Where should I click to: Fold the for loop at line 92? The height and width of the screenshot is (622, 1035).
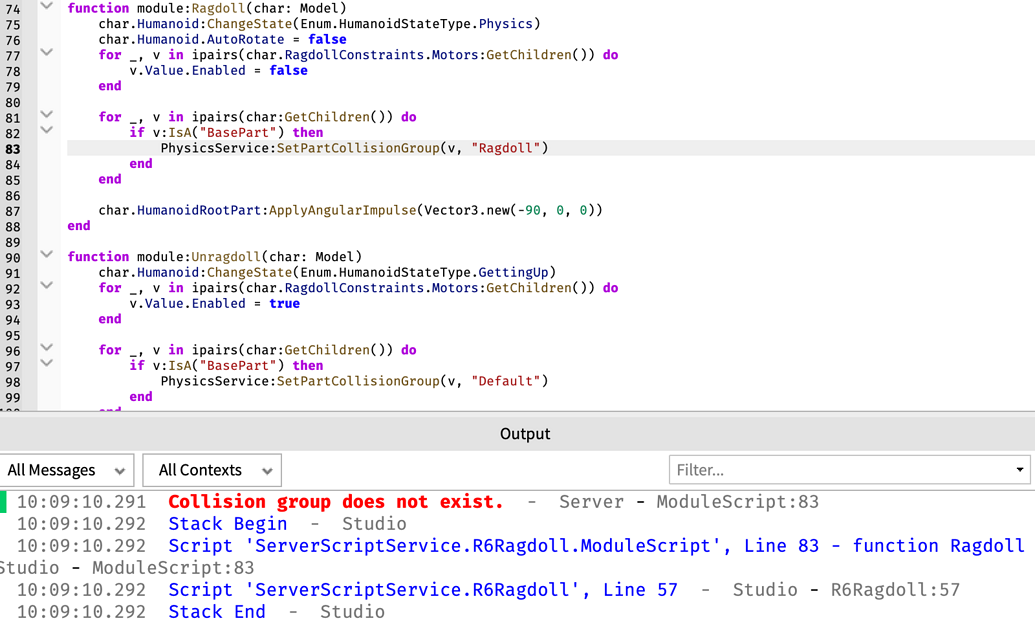point(46,285)
